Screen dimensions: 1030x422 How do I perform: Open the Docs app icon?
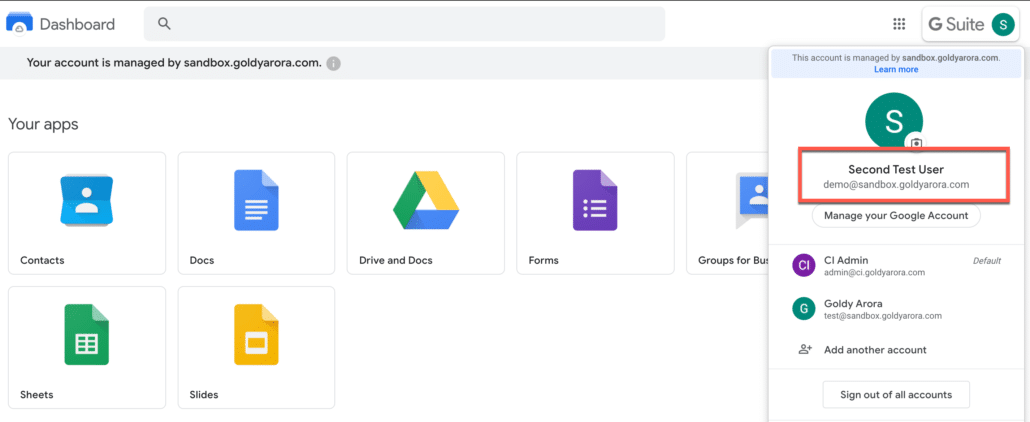(256, 200)
